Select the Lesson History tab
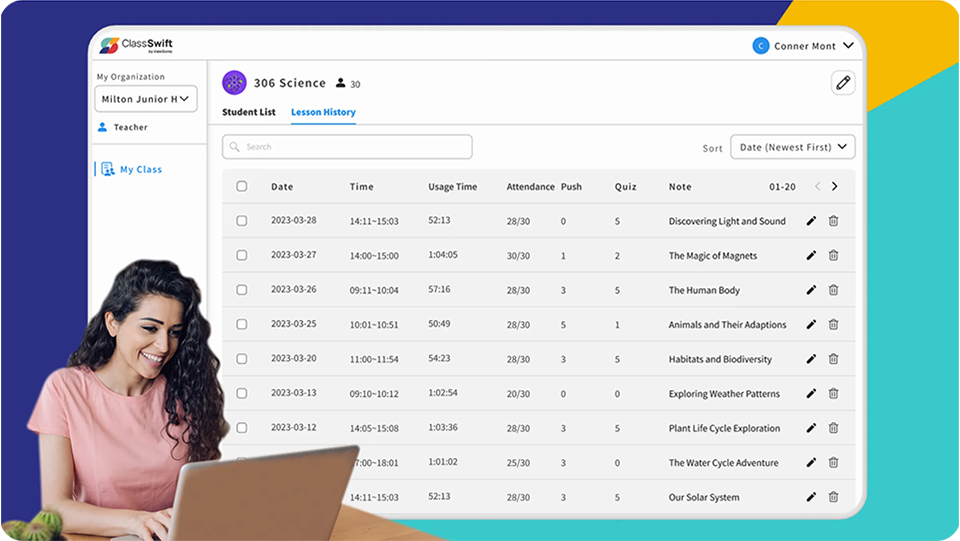This screenshot has width=960, height=541. pos(323,112)
